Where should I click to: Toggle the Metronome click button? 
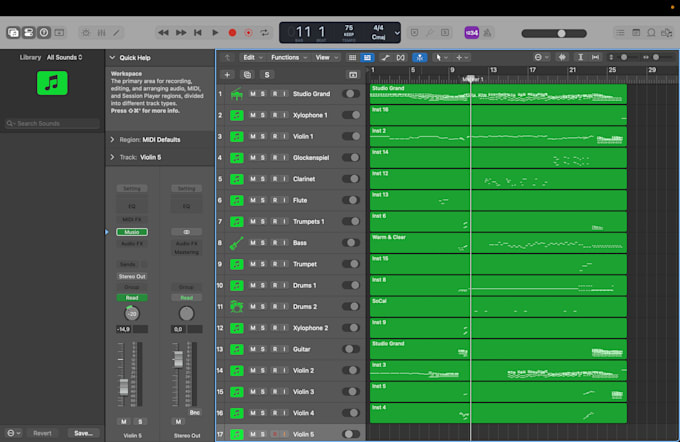point(487,33)
